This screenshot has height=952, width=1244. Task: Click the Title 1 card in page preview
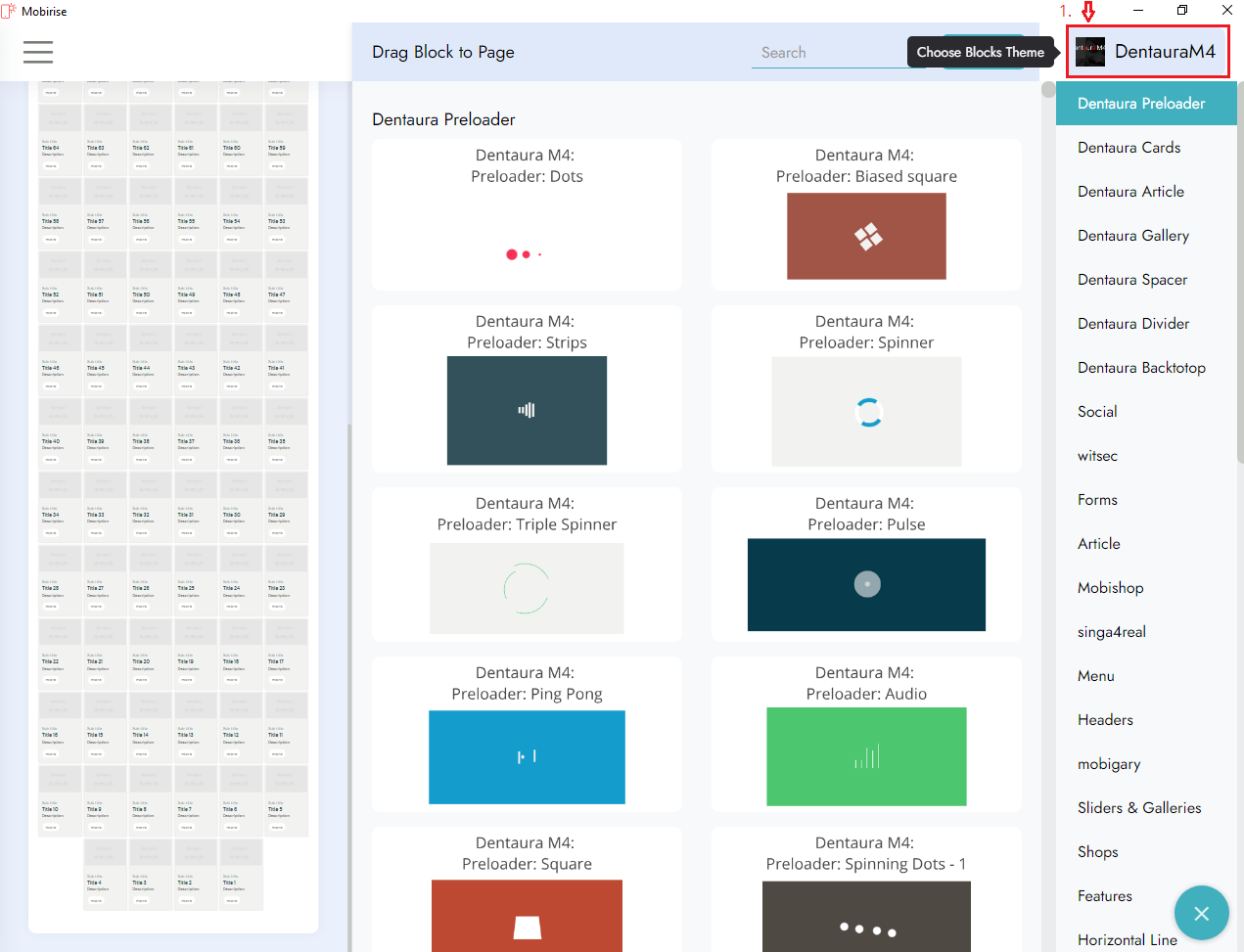241,875
